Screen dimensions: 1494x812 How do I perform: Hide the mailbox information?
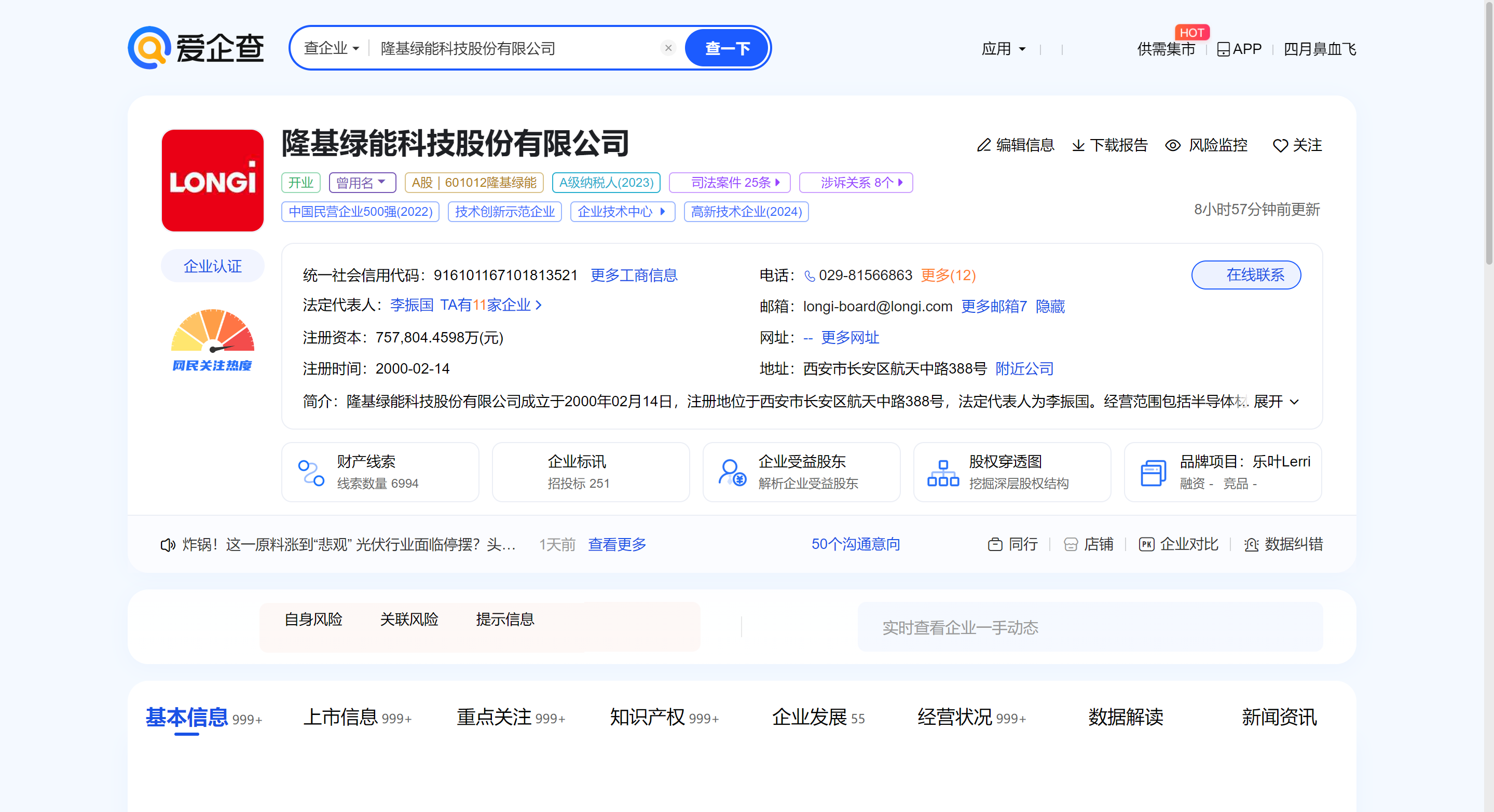pos(1050,306)
